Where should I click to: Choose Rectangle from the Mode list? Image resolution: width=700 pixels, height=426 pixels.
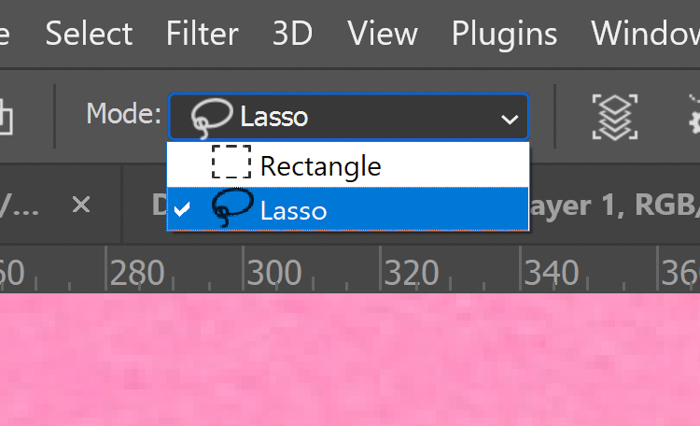tap(320, 165)
